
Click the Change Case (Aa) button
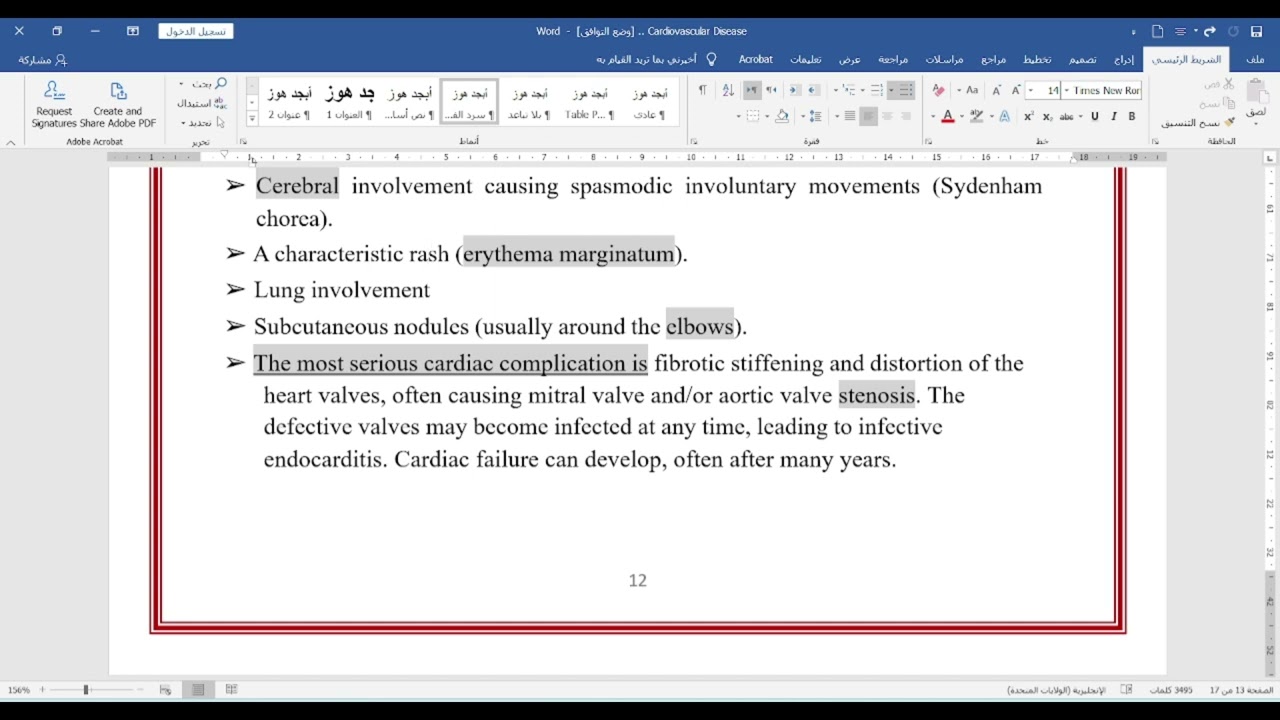coord(972,90)
